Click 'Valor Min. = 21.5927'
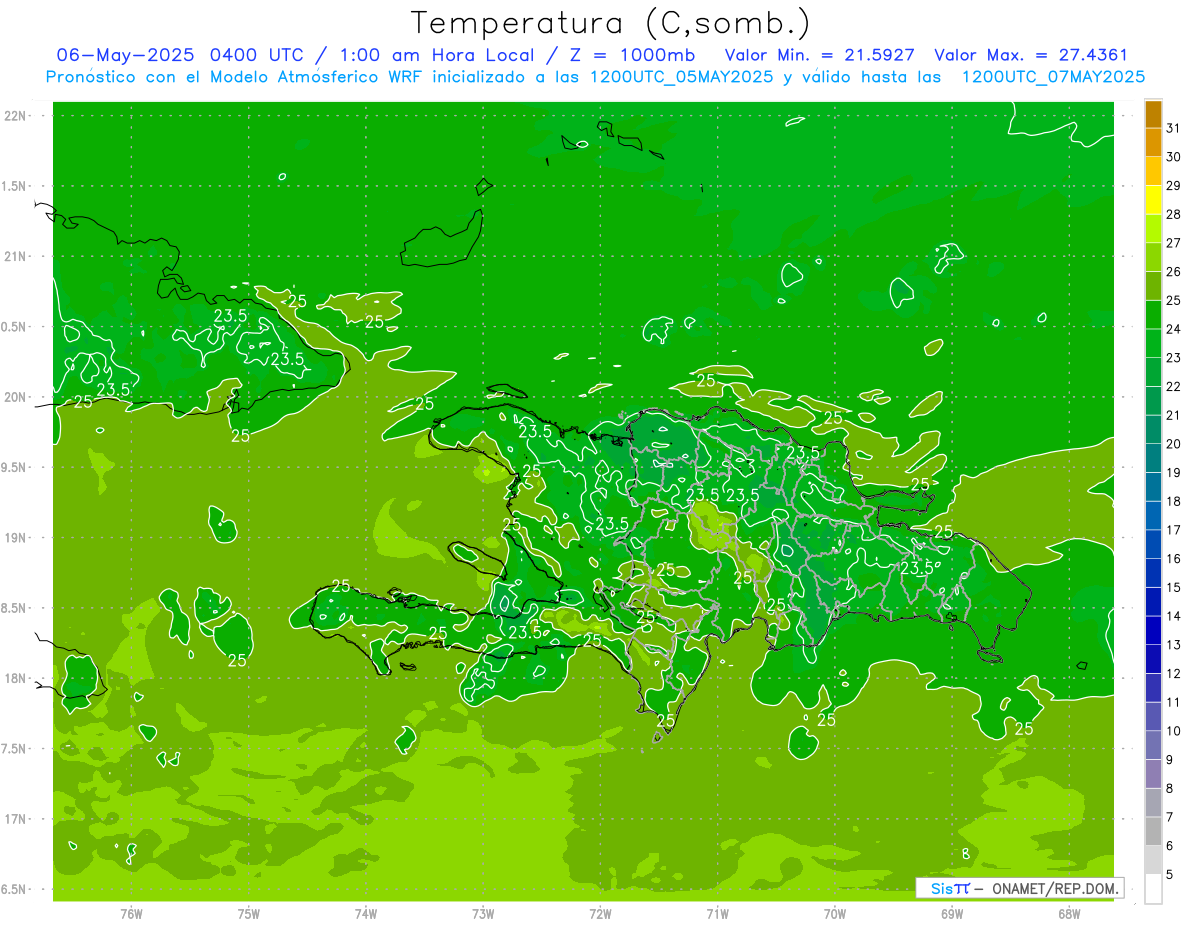Viewport: 1200px width, 927px height. coord(822,55)
